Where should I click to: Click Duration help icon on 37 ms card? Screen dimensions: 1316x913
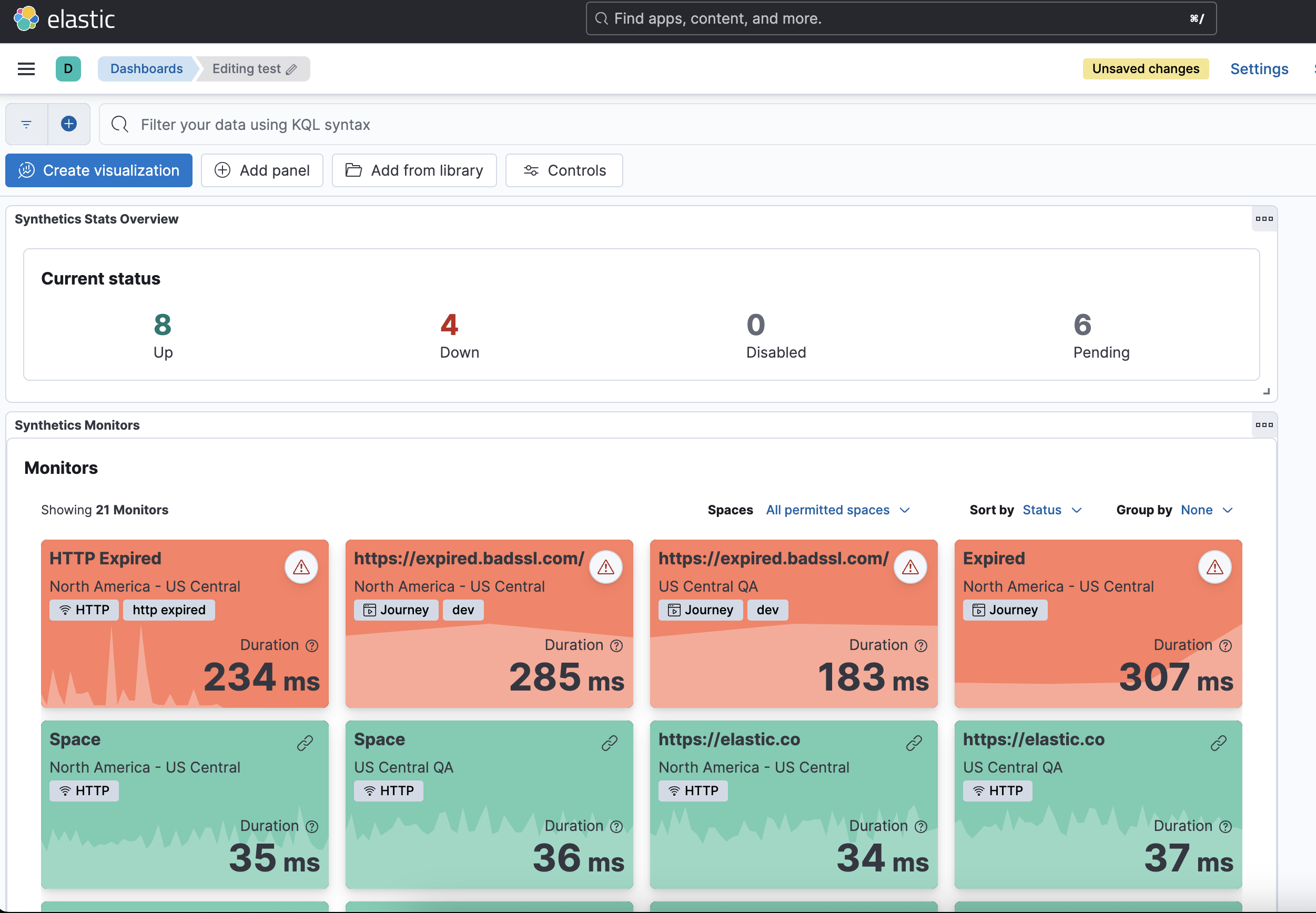pos(1225,827)
